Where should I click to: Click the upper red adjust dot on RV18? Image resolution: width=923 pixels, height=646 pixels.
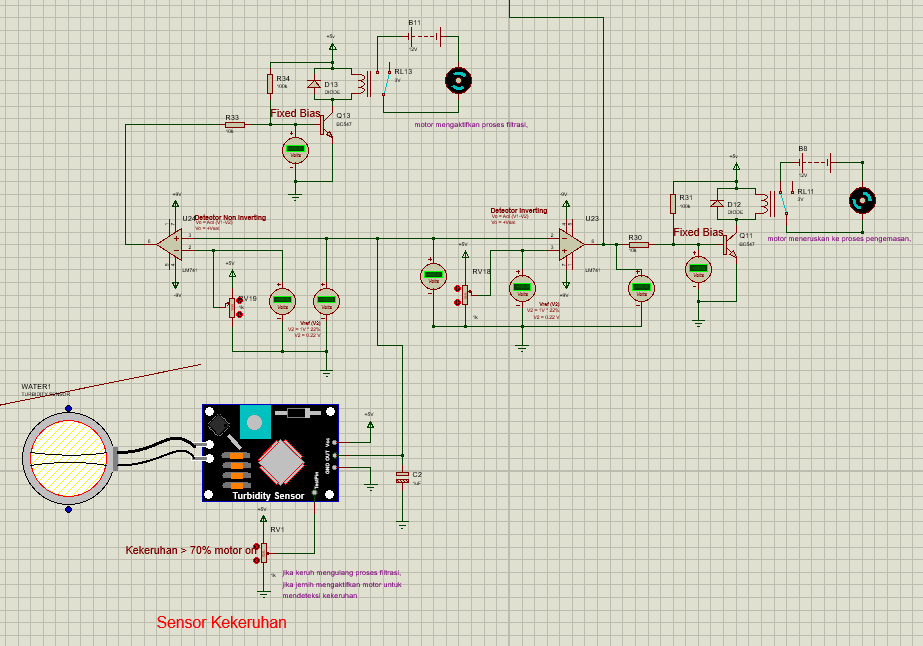tap(457, 289)
